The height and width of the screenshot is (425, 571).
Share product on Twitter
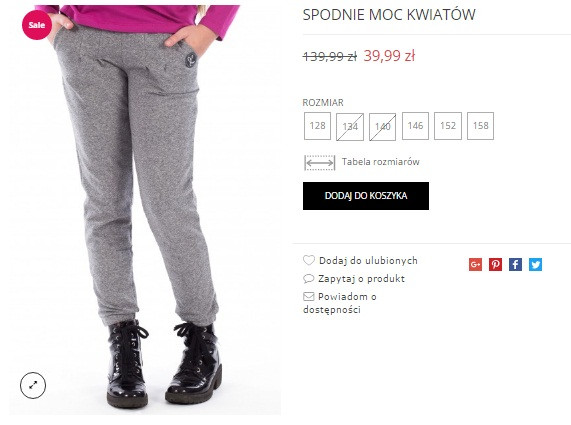tap(535, 264)
